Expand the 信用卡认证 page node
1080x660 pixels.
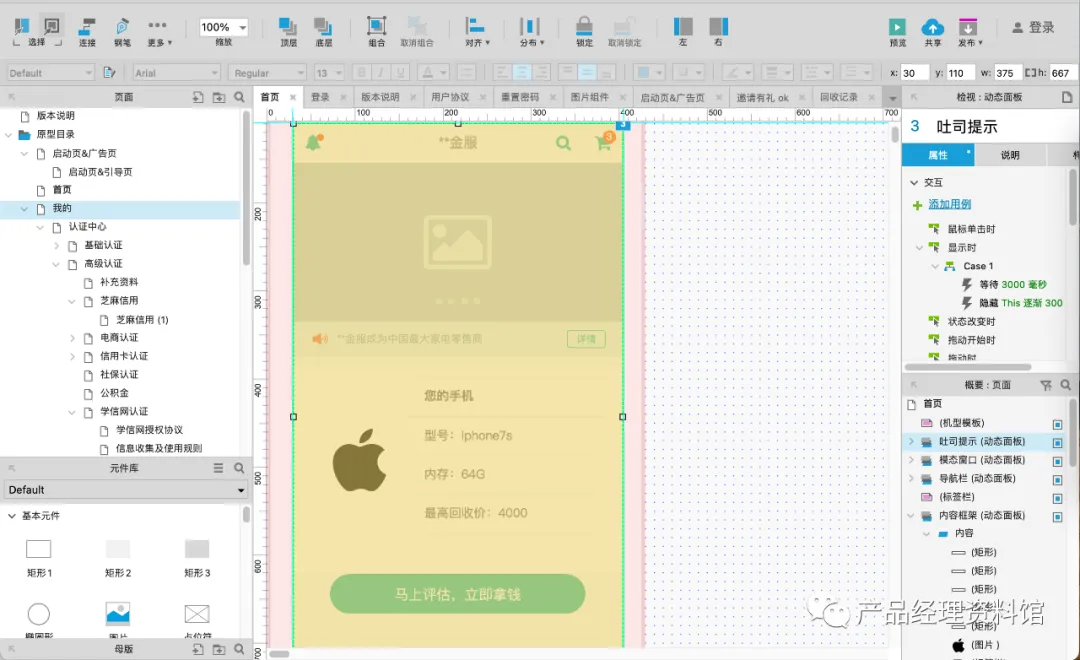(72, 356)
